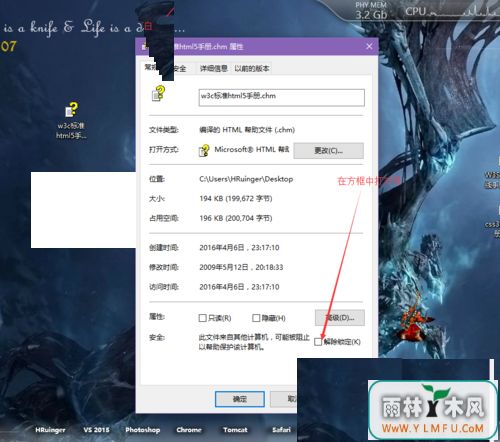500x442 pixels.
Task: Switch to the 以前的版本 tab
Action: pyautogui.click(x=252, y=69)
